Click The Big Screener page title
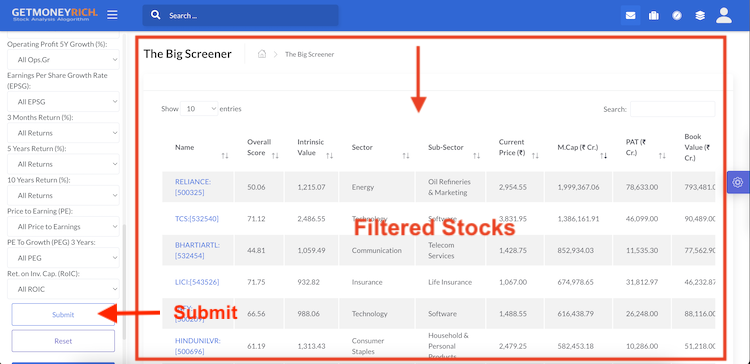 pos(188,54)
